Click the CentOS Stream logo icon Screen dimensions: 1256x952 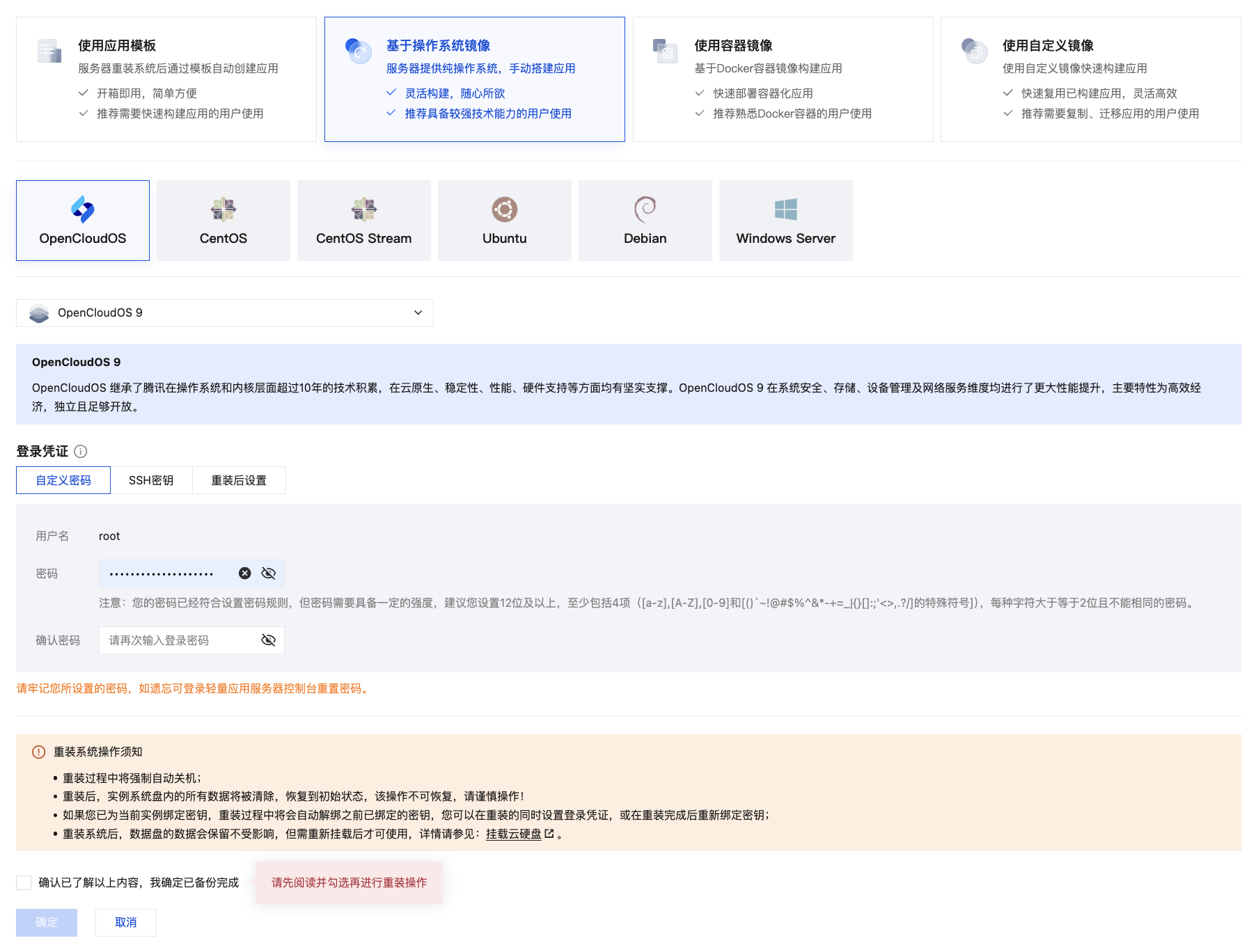(x=364, y=209)
